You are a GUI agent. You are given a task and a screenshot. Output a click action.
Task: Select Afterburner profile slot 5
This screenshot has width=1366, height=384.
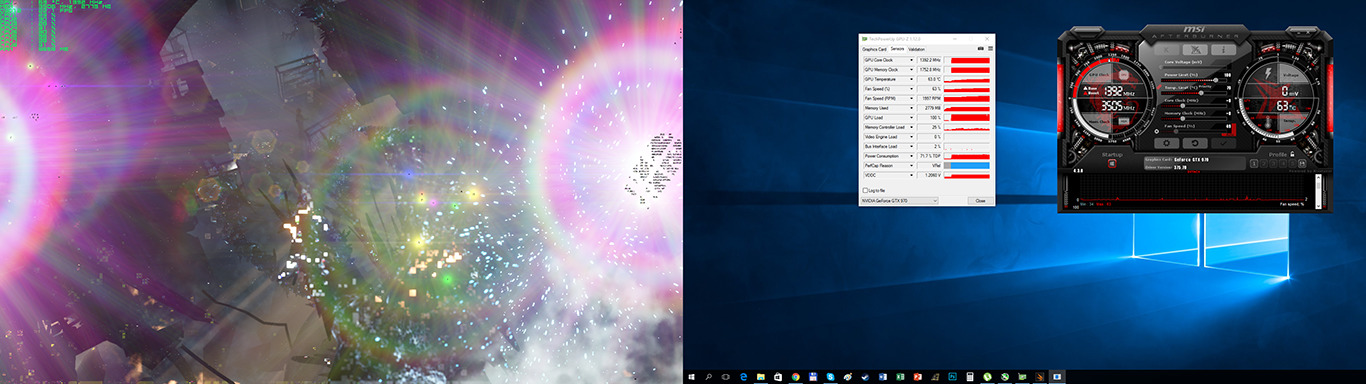[x=1292, y=164]
